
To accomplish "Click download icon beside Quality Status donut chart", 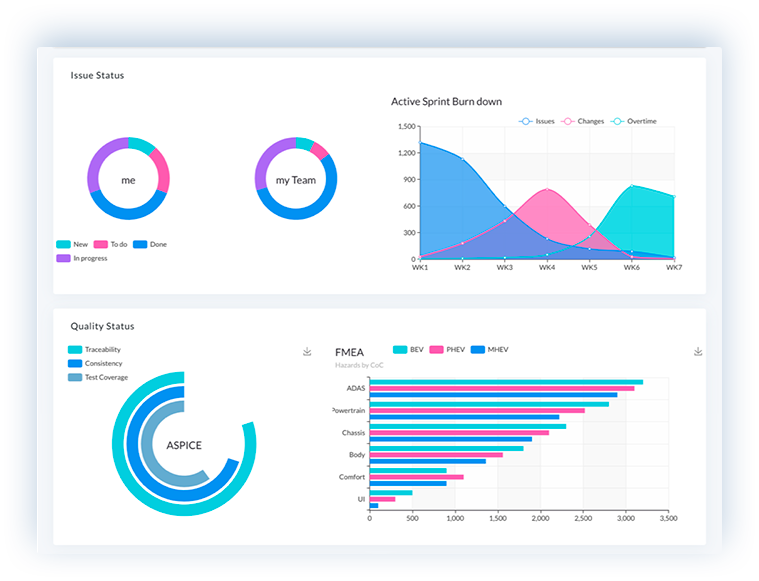I will tap(307, 352).
